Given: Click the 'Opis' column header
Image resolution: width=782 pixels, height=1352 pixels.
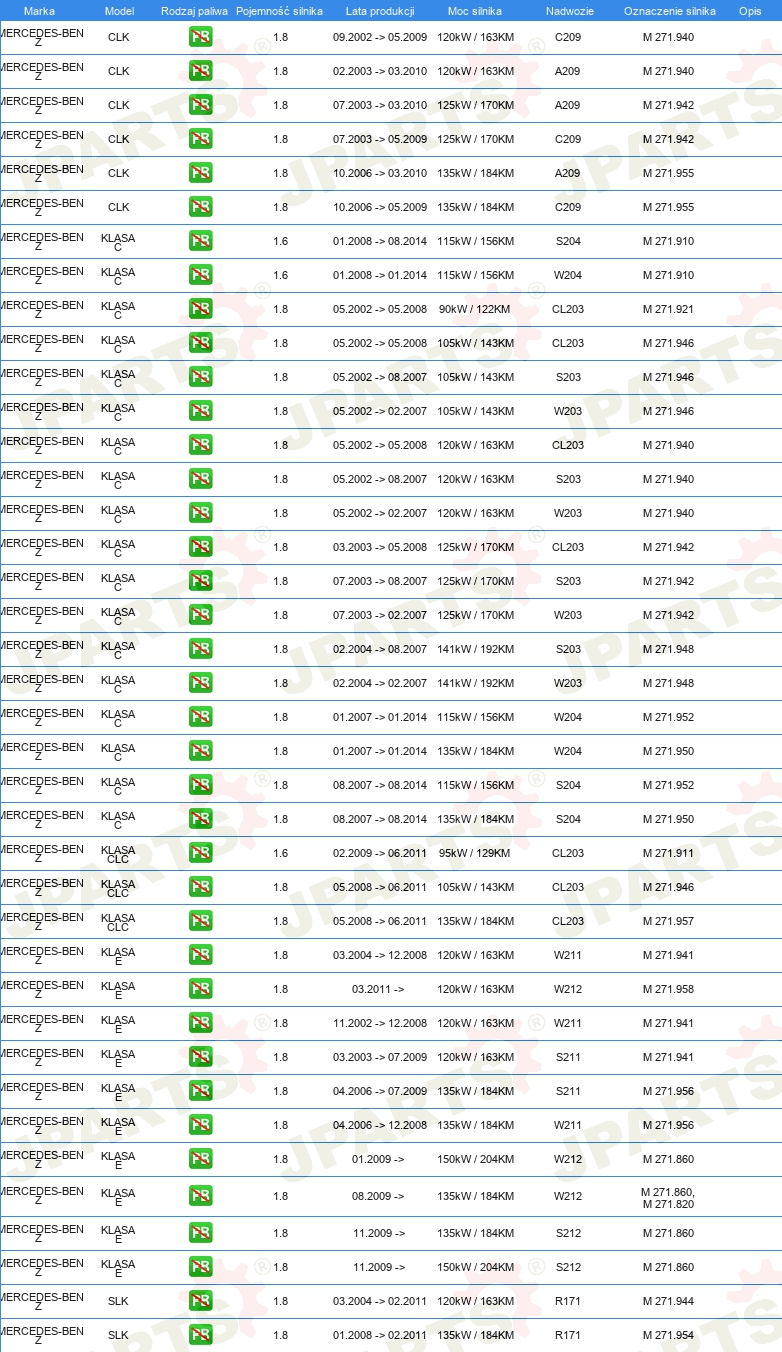Looking at the screenshot, I should pyautogui.click(x=749, y=11).
